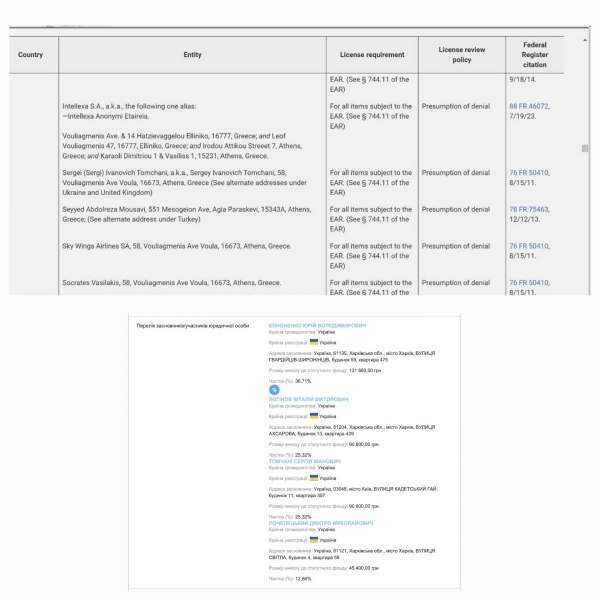
Task: Open the 78 FR 75463 citation link
Action: point(528,209)
